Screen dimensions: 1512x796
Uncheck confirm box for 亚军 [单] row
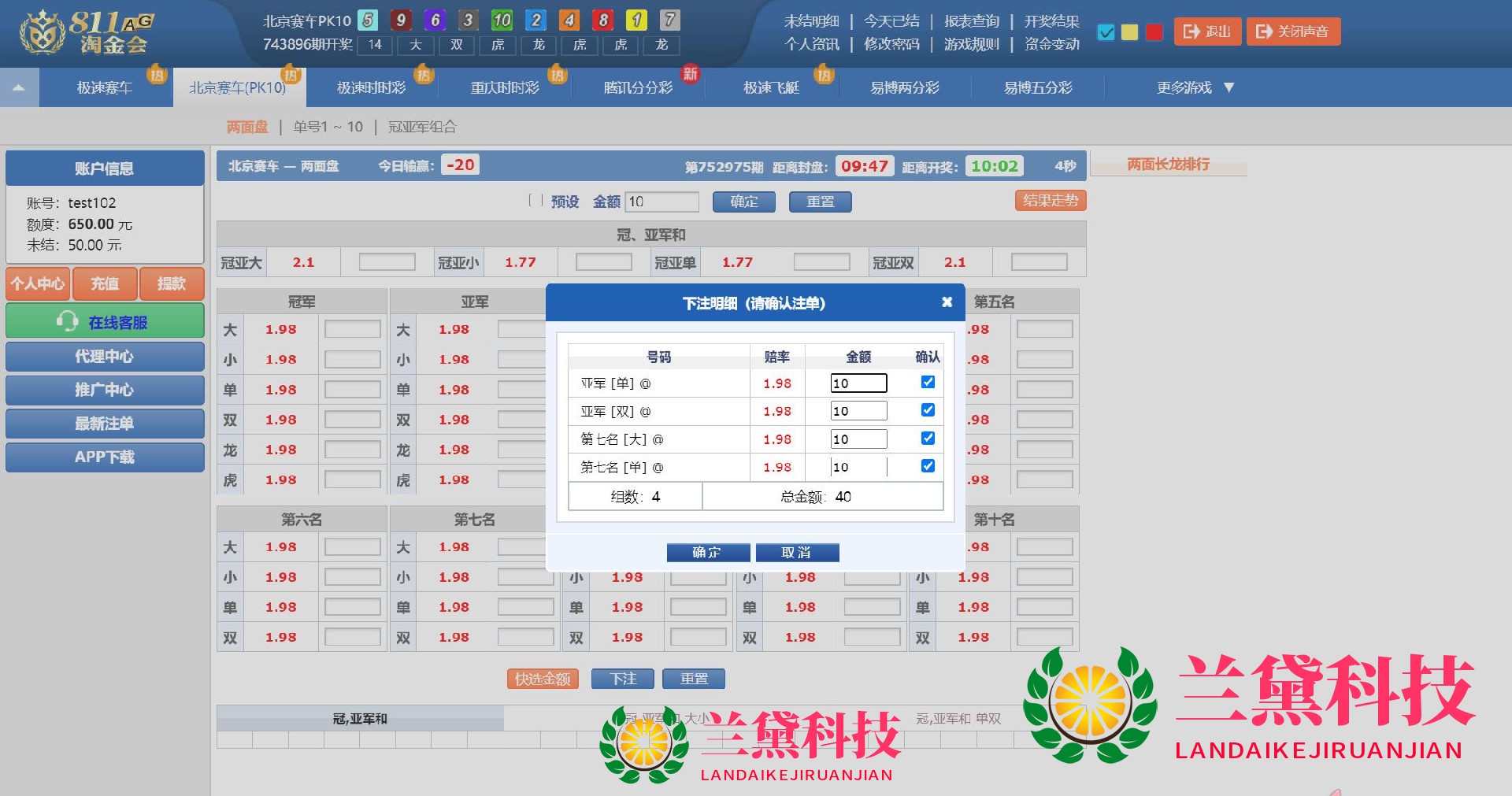pos(928,382)
